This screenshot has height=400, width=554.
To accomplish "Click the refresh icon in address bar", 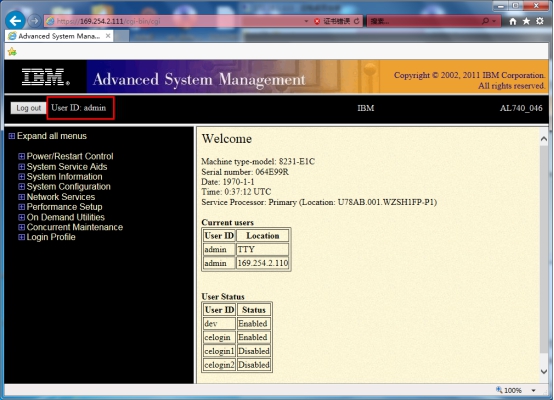I will [x=356, y=21].
